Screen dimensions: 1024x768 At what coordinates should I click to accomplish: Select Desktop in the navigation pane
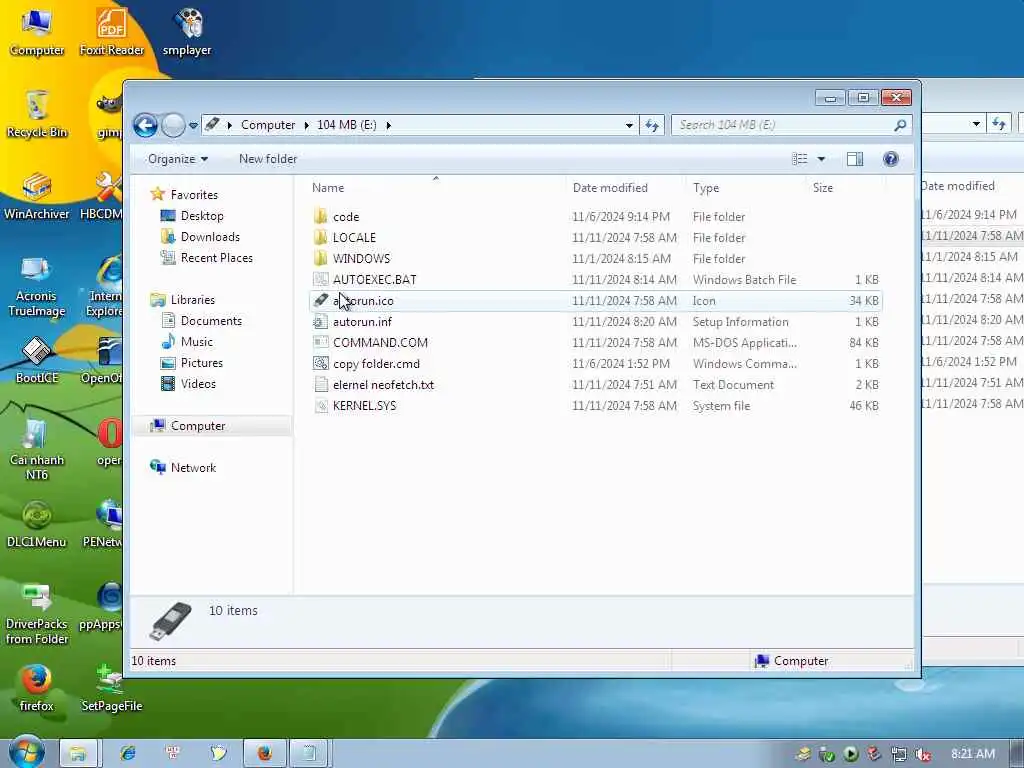point(202,216)
